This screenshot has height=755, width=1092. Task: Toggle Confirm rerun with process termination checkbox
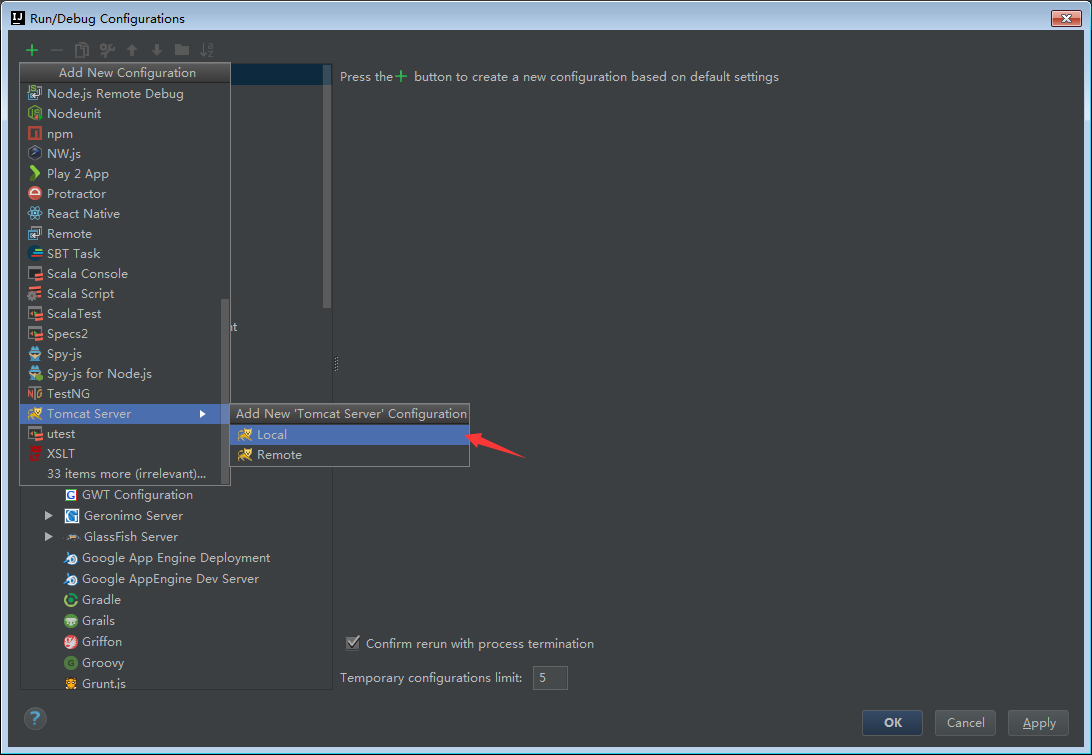pos(353,643)
